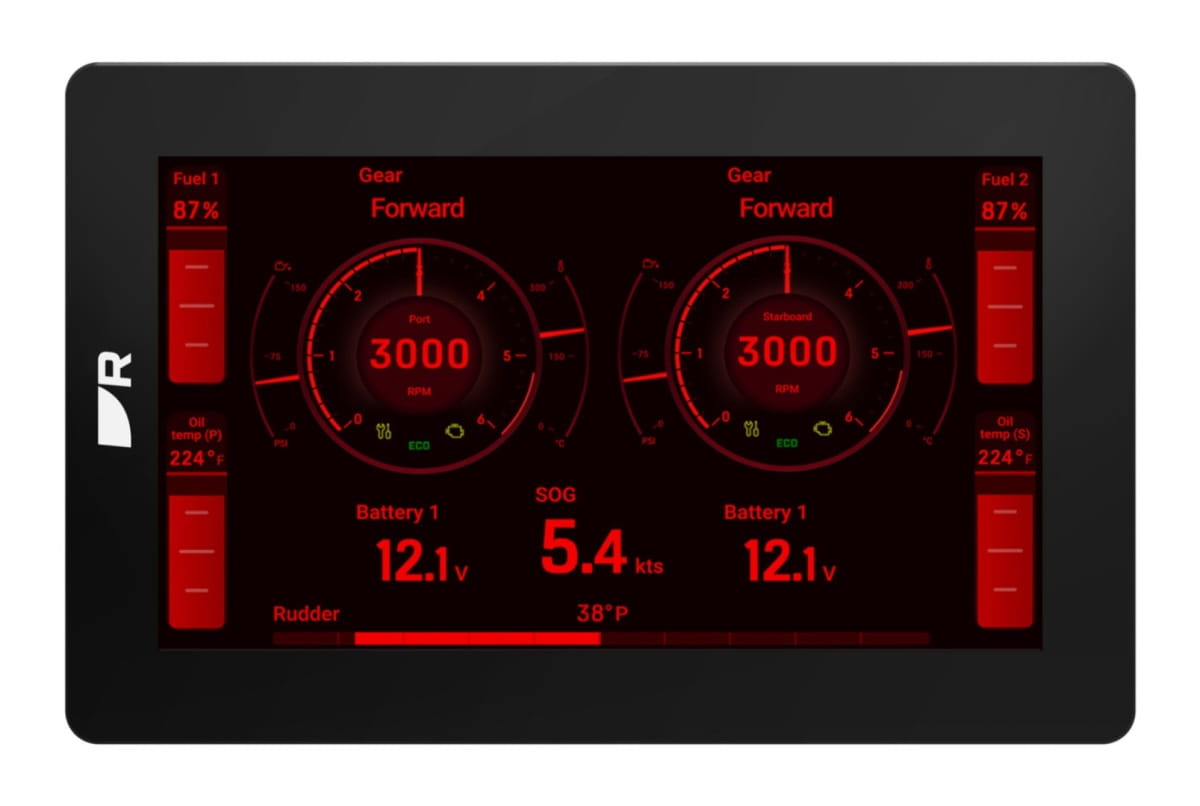
Task: Tap the Port oil pressure can icon
Action: click(x=283, y=266)
